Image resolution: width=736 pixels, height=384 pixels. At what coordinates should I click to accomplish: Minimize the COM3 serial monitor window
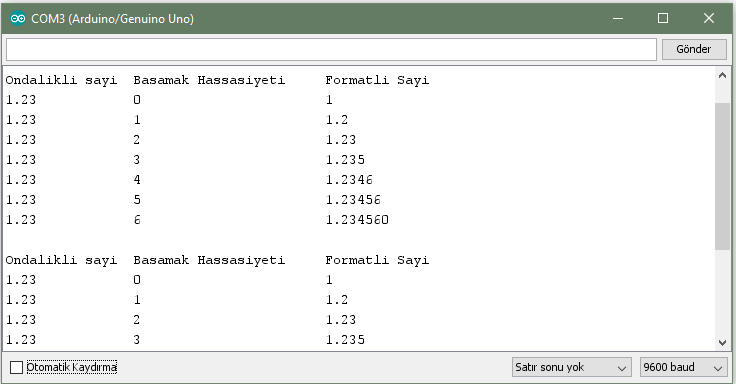click(618, 18)
